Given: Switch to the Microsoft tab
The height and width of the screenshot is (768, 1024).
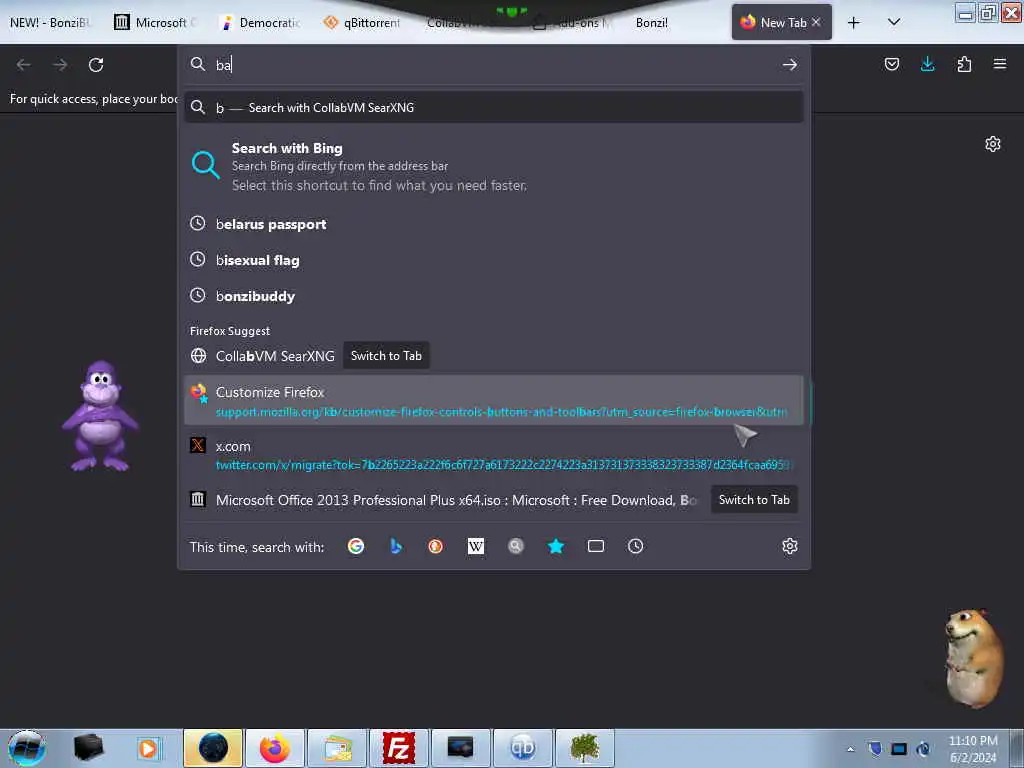Looking at the screenshot, I should [x=155, y=23].
